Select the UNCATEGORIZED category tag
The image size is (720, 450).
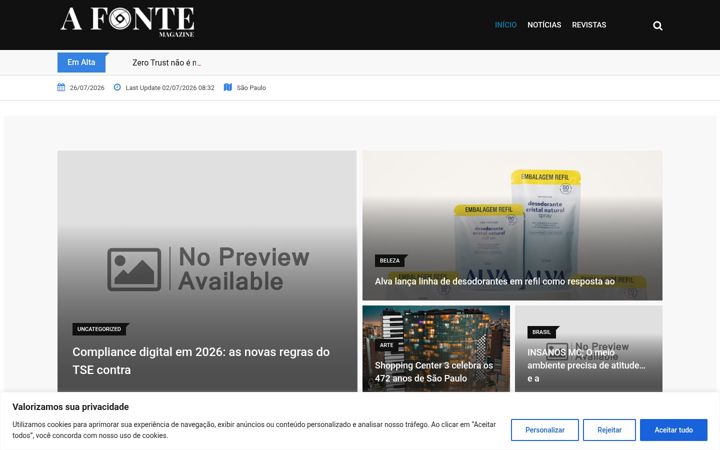tap(100, 329)
